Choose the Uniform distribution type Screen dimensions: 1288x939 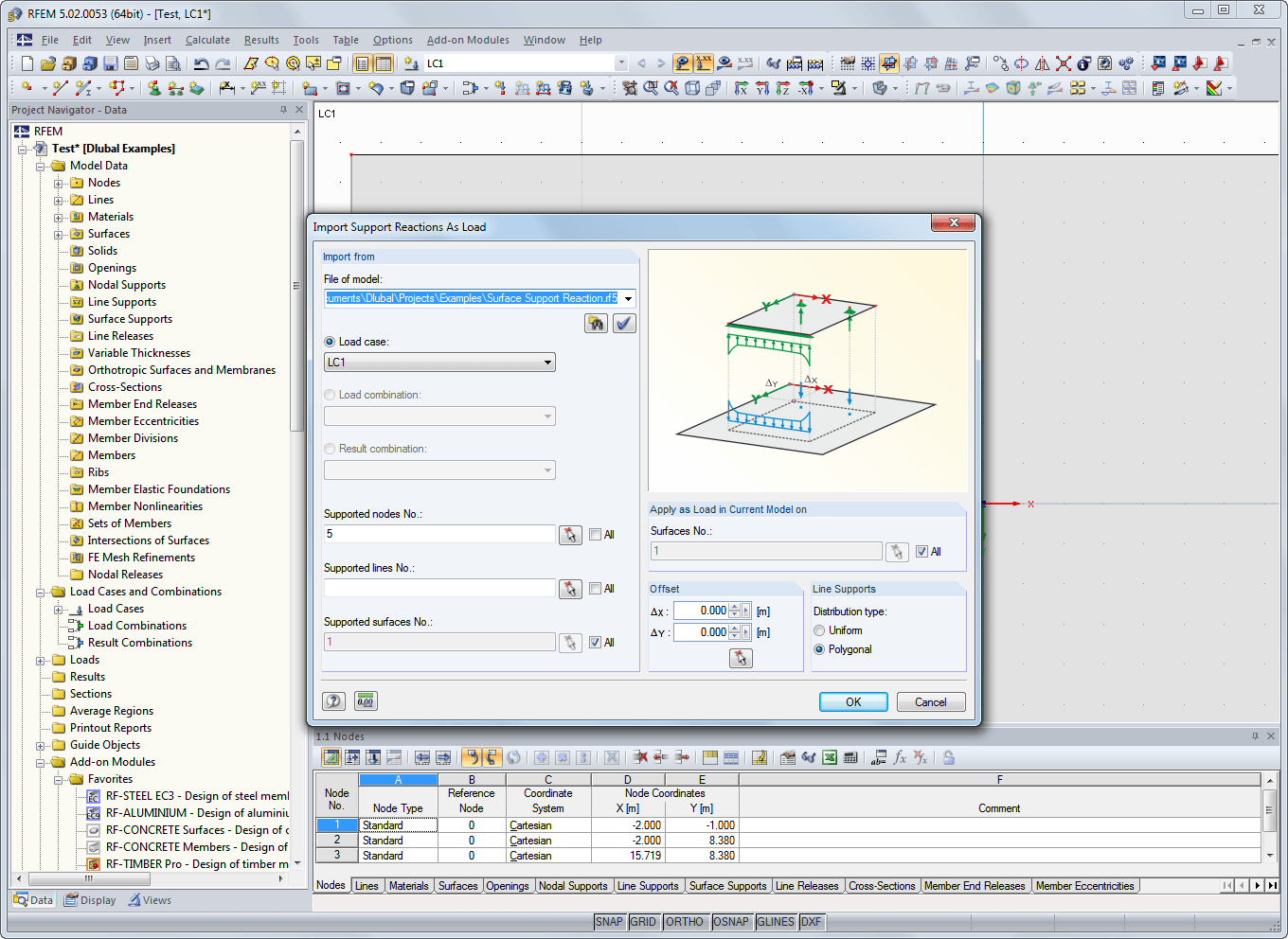coord(819,630)
